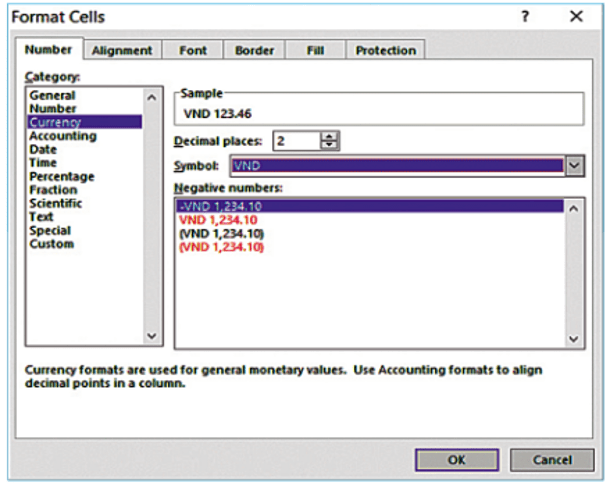Expand the Symbol dropdown list
Screen dimensions: 610x487
coord(574,166)
